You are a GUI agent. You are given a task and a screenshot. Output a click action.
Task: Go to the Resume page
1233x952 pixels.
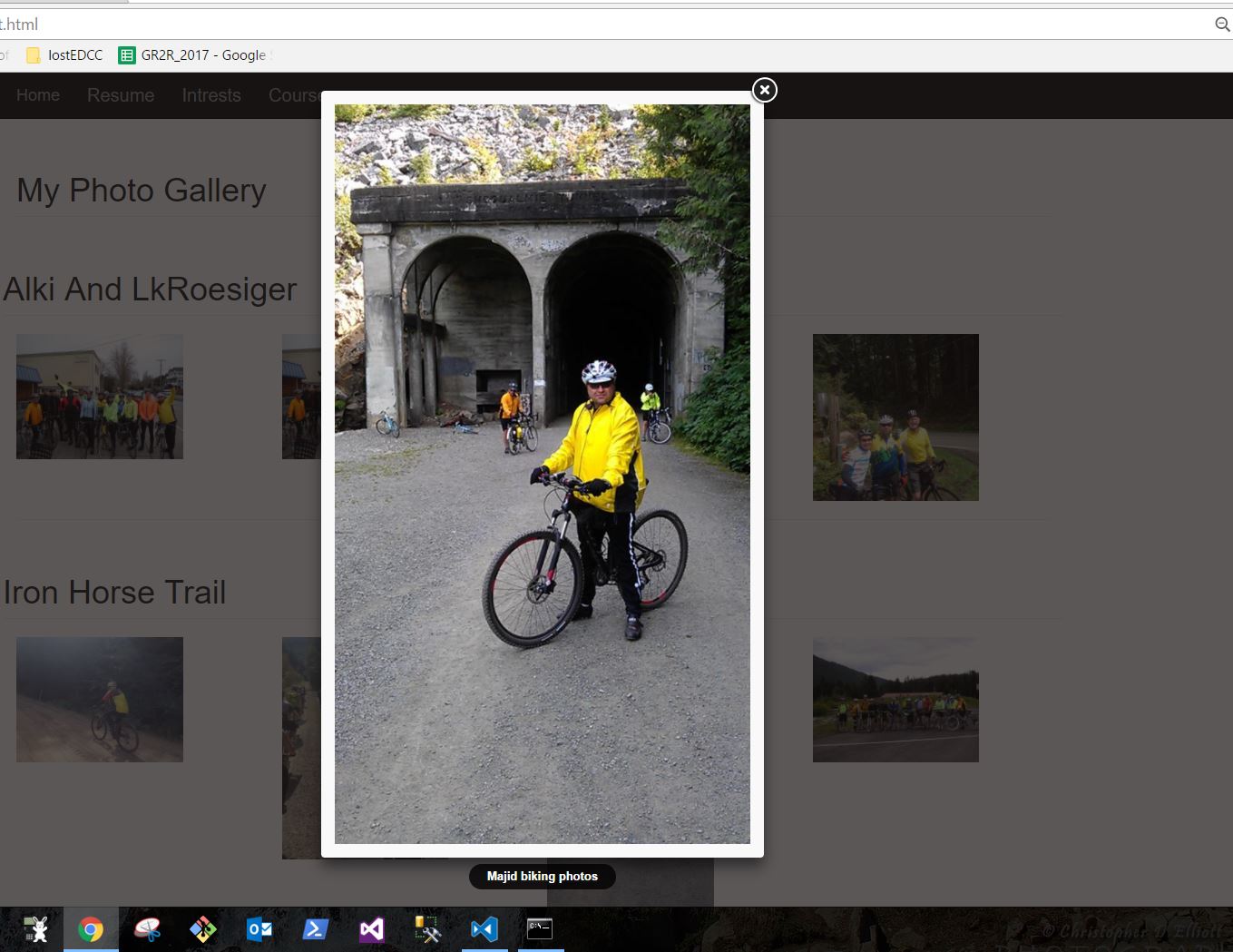[x=121, y=95]
